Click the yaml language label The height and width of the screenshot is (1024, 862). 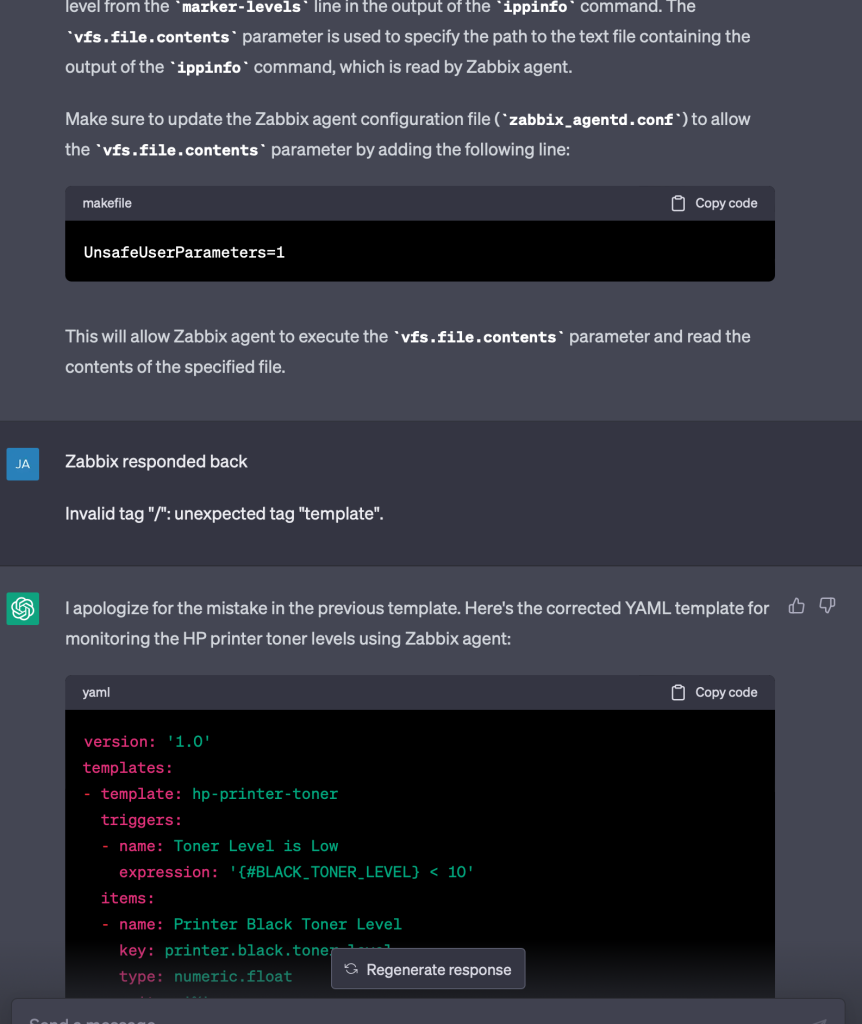(x=96, y=692)
